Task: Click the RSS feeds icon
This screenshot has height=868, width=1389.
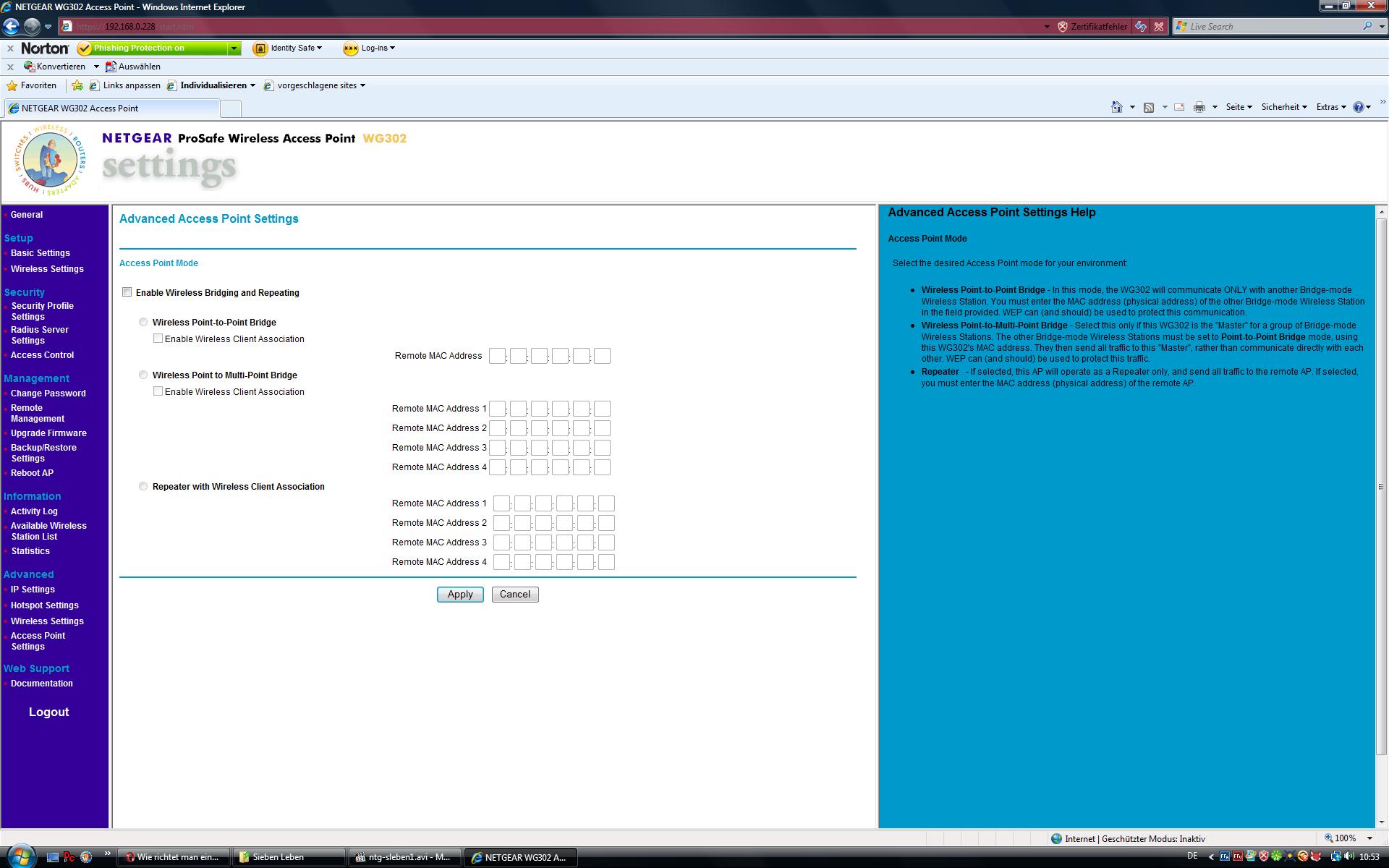Action: pos(1148,107)
